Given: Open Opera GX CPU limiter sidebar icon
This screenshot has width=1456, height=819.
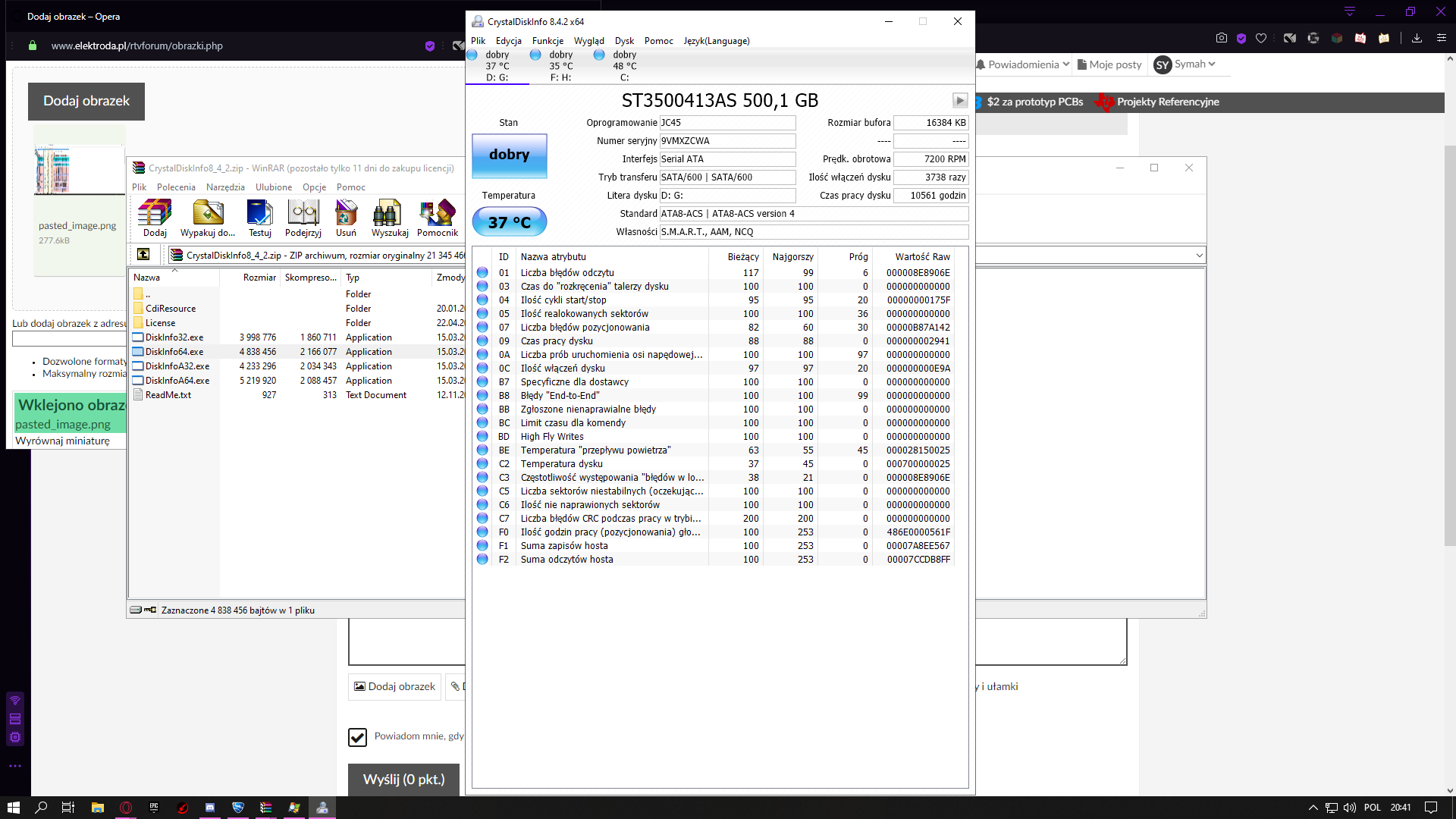Looking at the screenshot, I should 15,737.
